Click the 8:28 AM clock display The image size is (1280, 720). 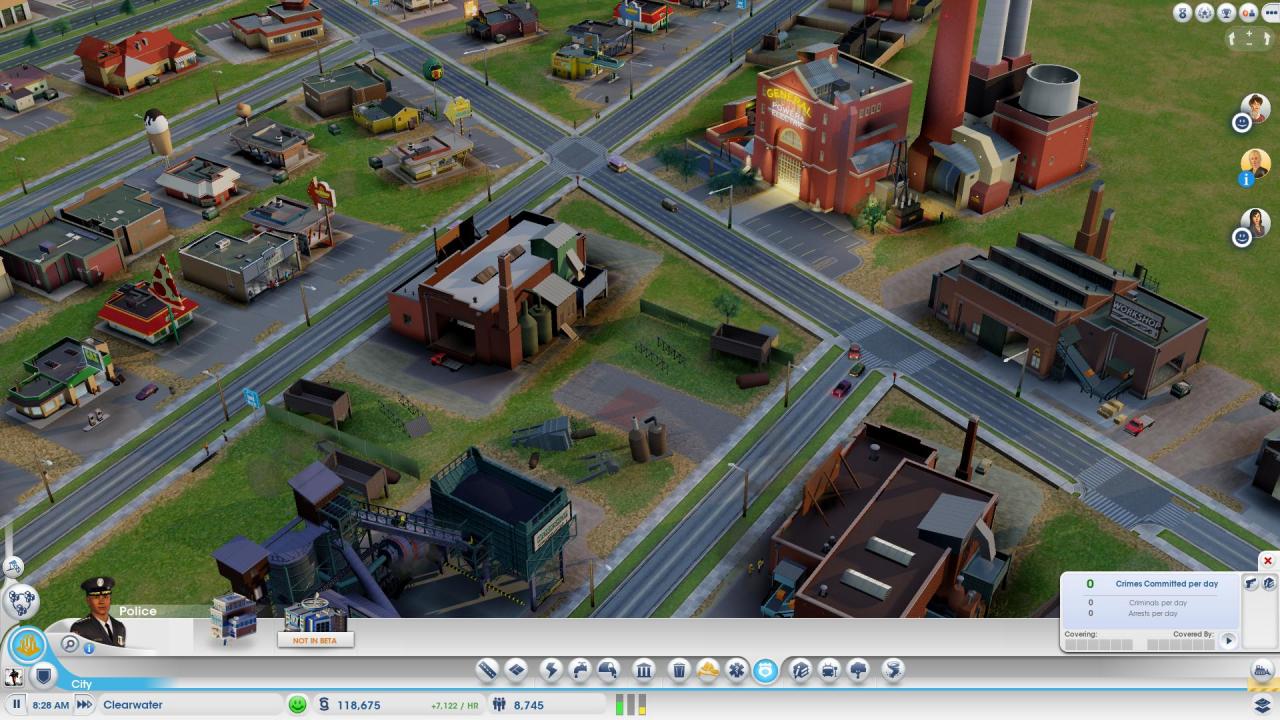(51, 705)
